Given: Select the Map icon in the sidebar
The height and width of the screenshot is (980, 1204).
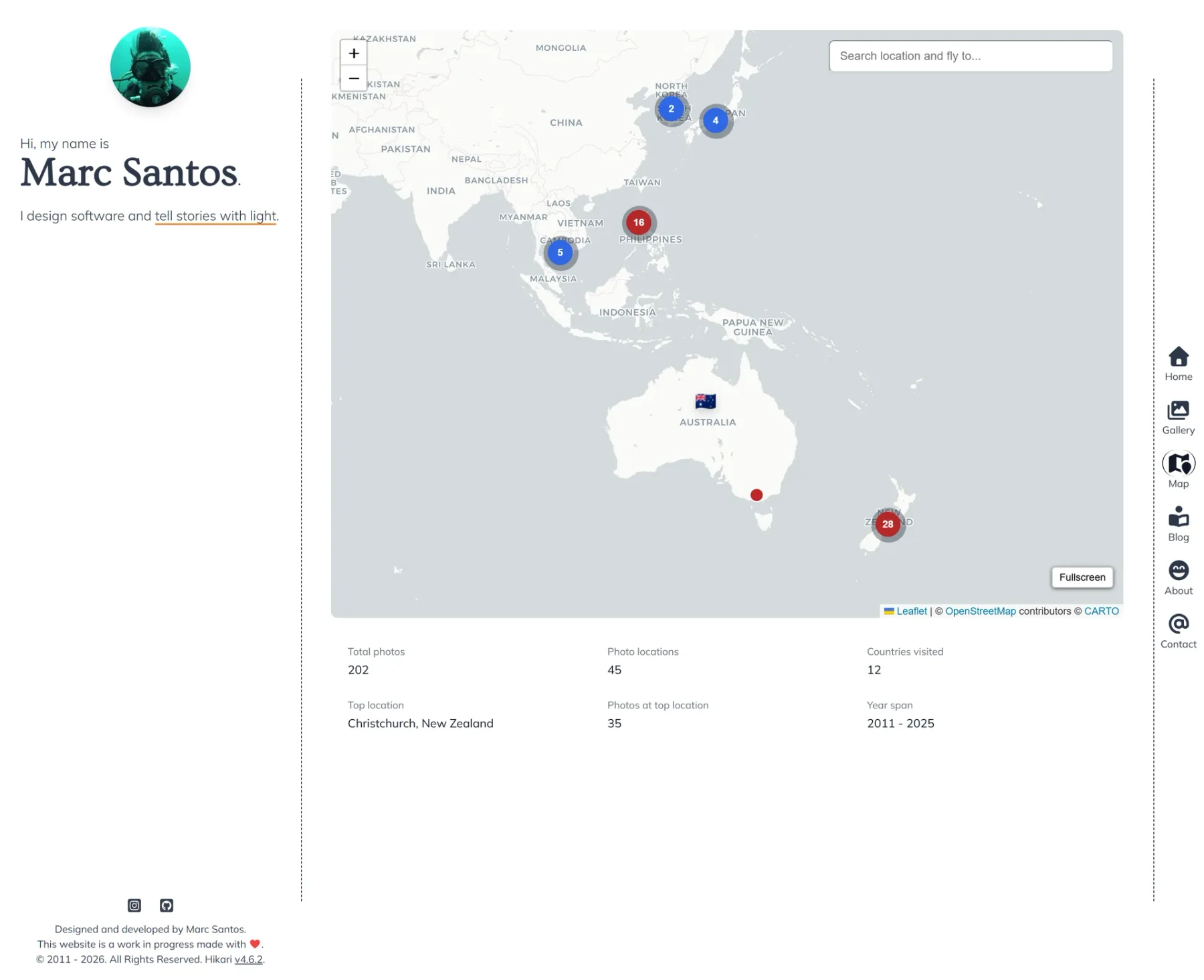Looking at the screenshot, I should (x=1178, y=463).
